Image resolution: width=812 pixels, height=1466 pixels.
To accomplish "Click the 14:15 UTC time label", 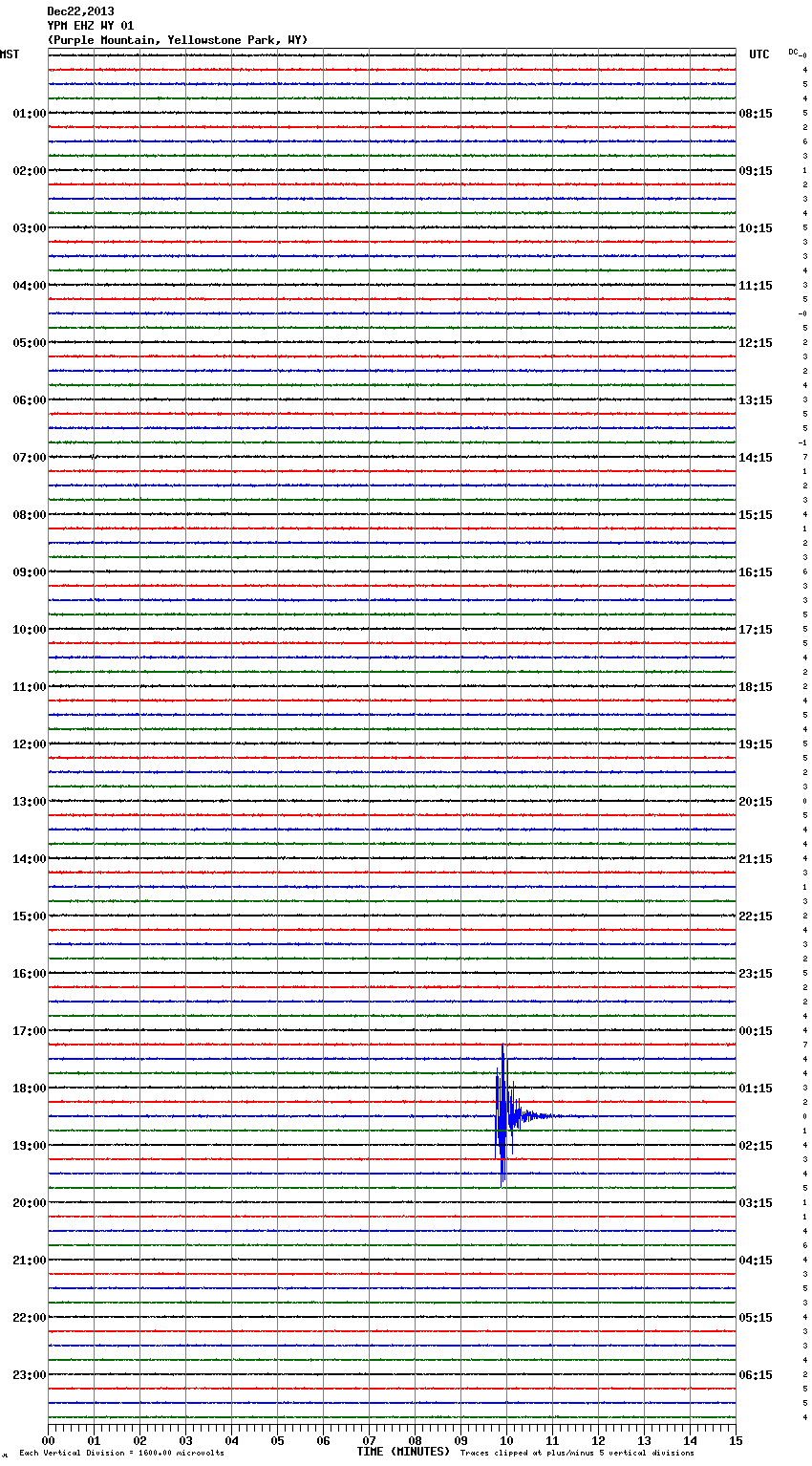I will tap(756, 458).
